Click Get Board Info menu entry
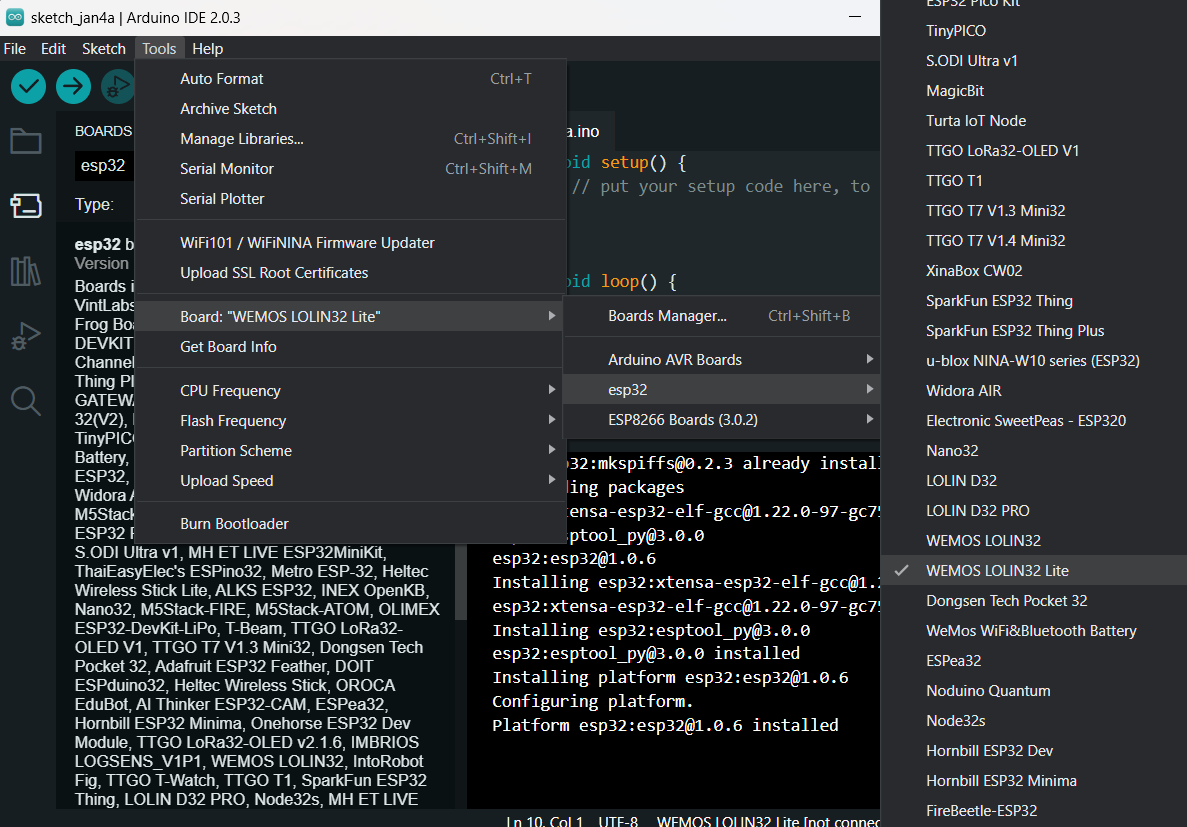The width and height of the screenshot is (1187, 827). pyautogui.click(x=350, y=347)
